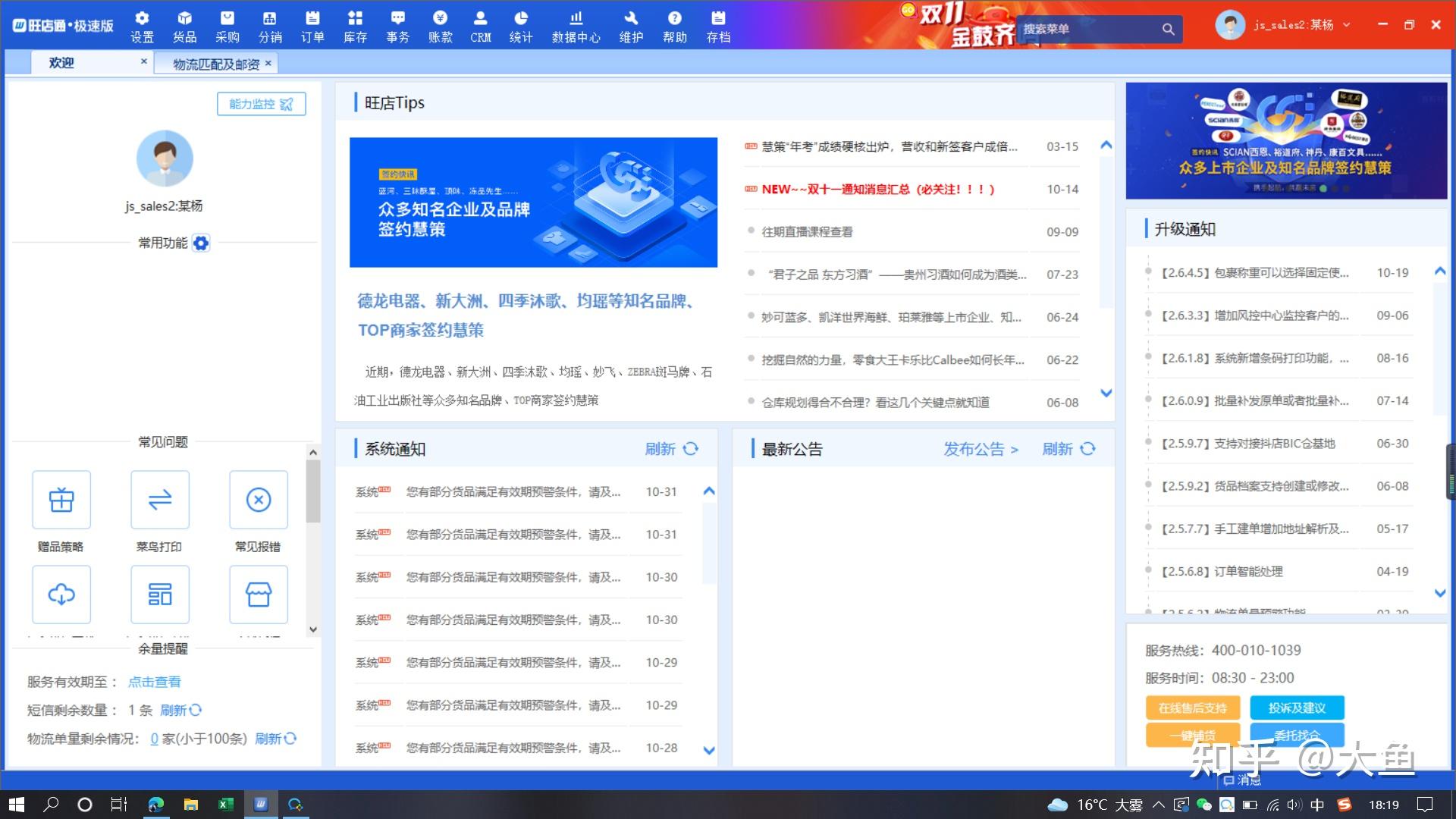
Task: Close the 物流匹配及邮资 tab
Action: coord(268,64)
